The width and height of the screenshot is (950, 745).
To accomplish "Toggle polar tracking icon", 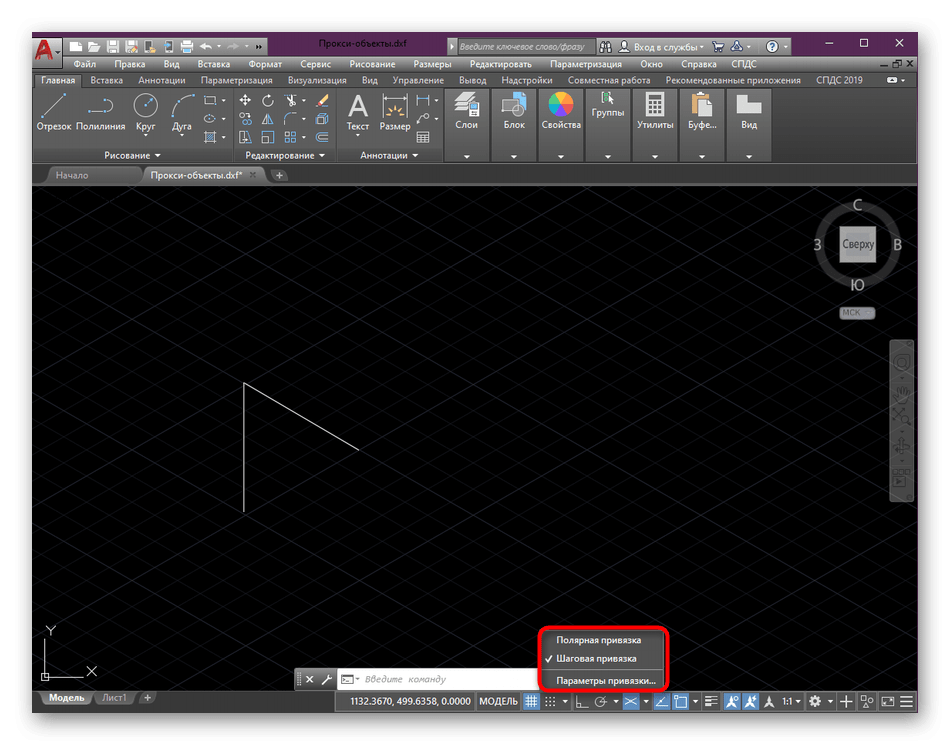I will point(601,701).
